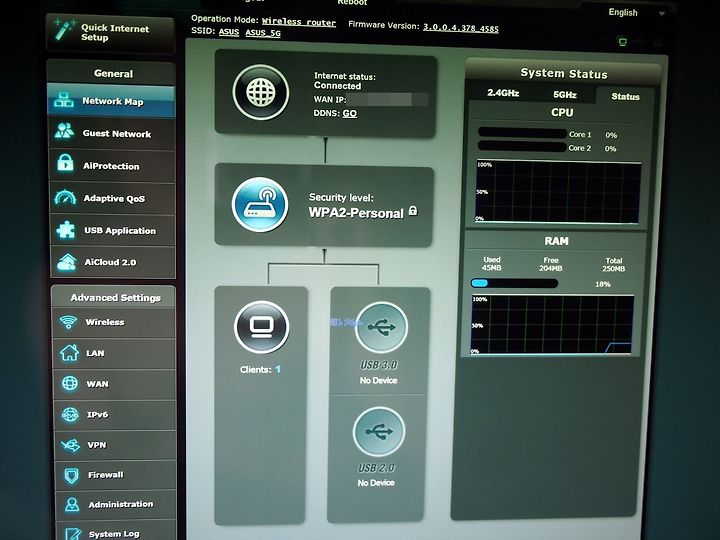Screen dimensions: 720x540
Task: Click the Internet status Connected text
Action: (338, 85)
